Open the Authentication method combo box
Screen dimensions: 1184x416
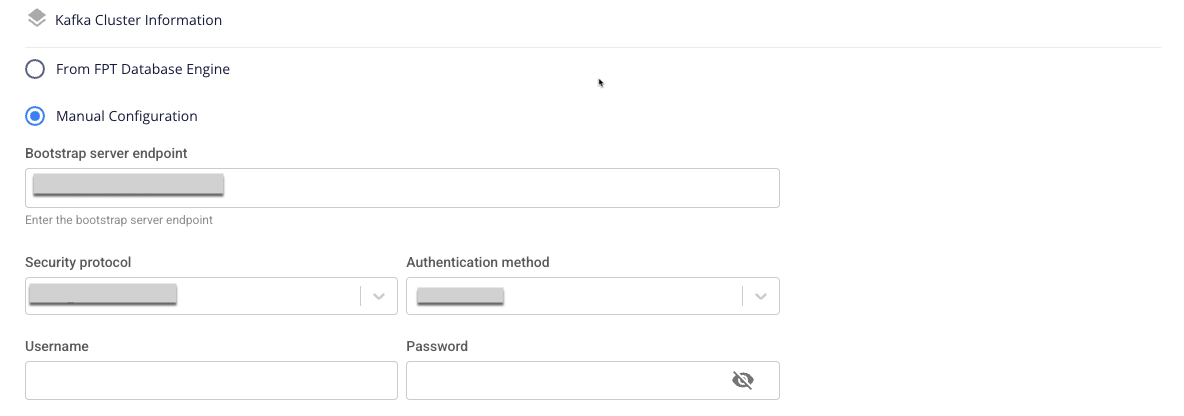574,296
